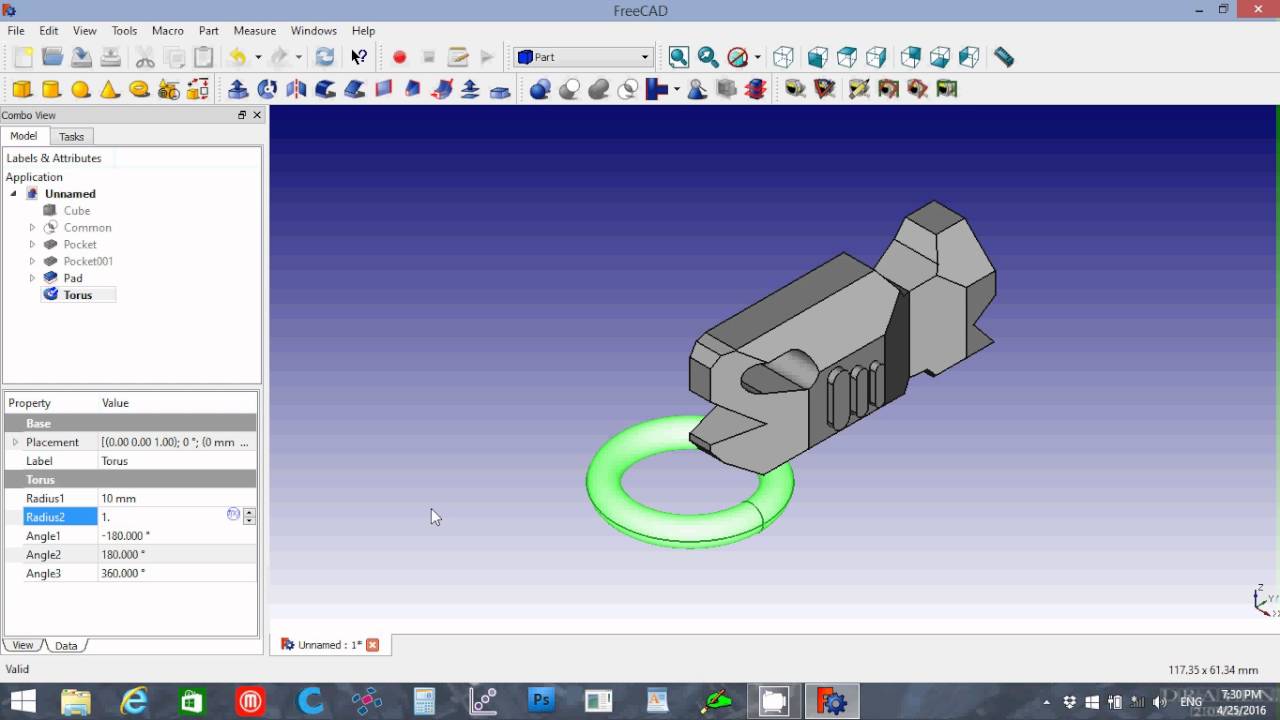Close the Unnamed : 1* document tab
This screenshot has height=720, width=1280.
(372, 645)
